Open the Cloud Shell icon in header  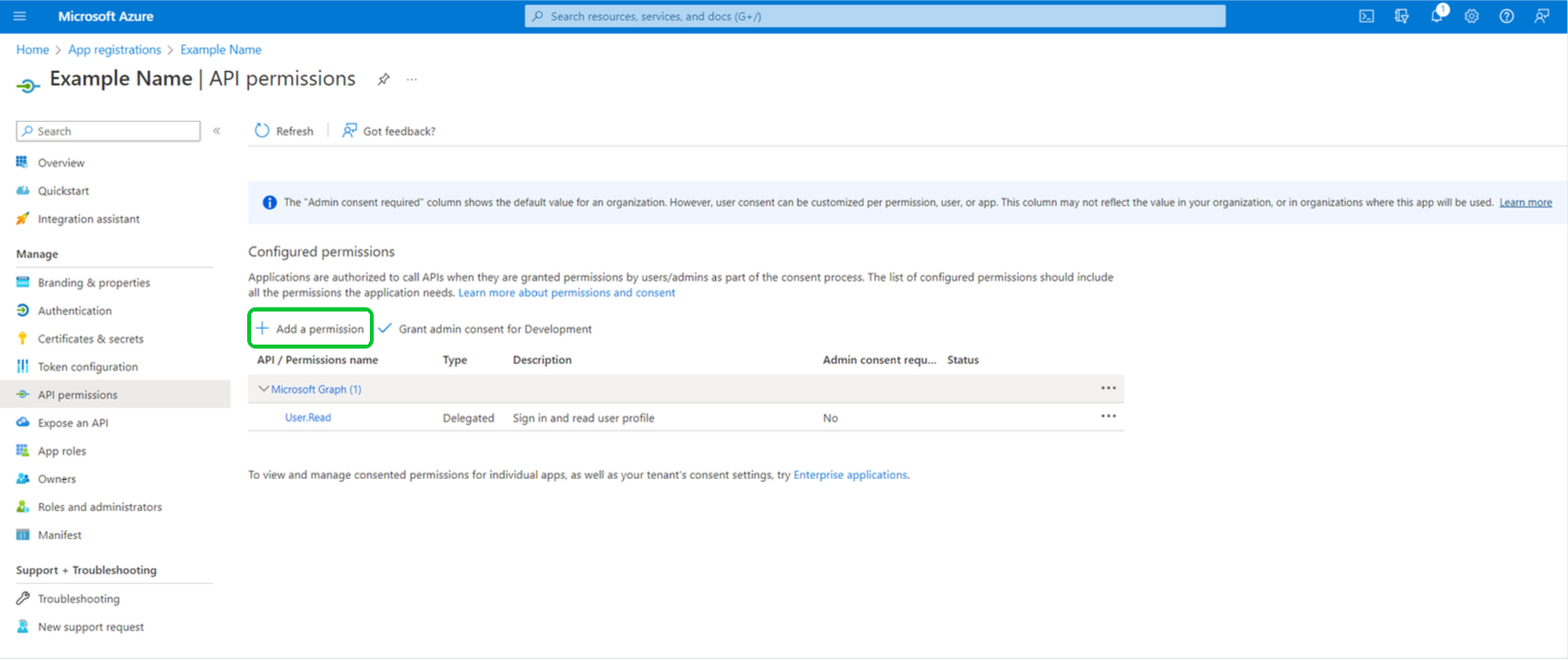coord(1367,17)
